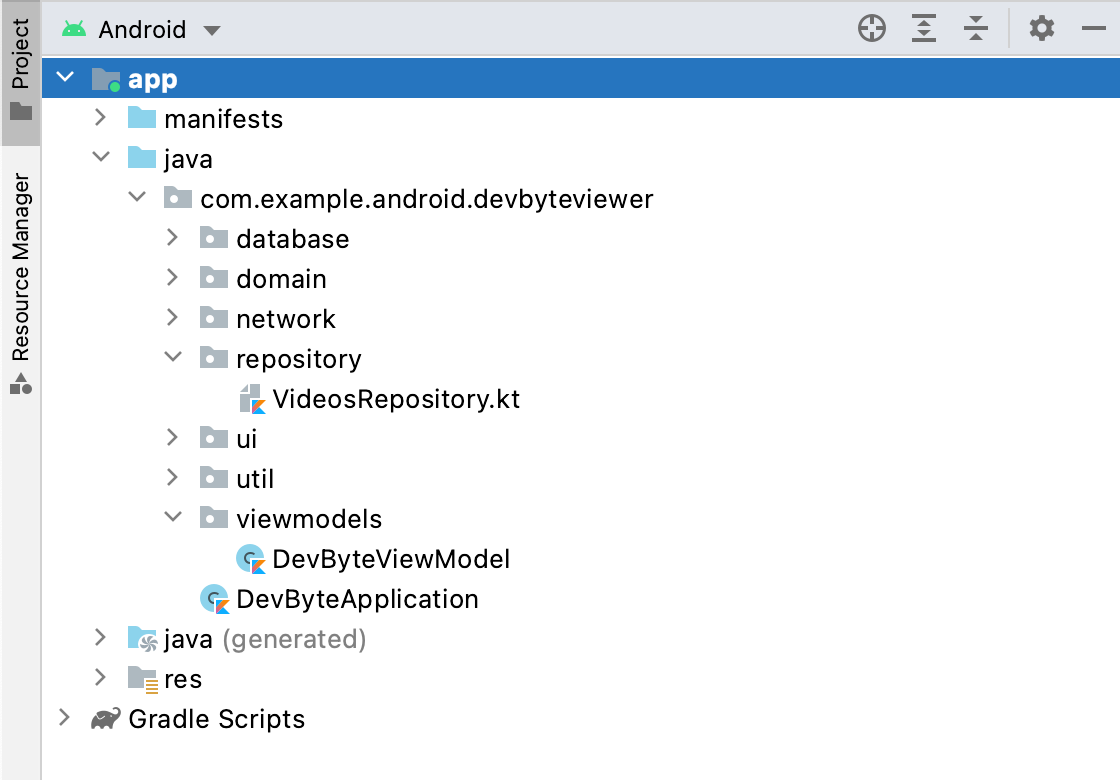This screenshot has width=1120, height=780.
Task: Click the Kotlin file icon of VideosRepository.kt
Action: pos(251,398)
